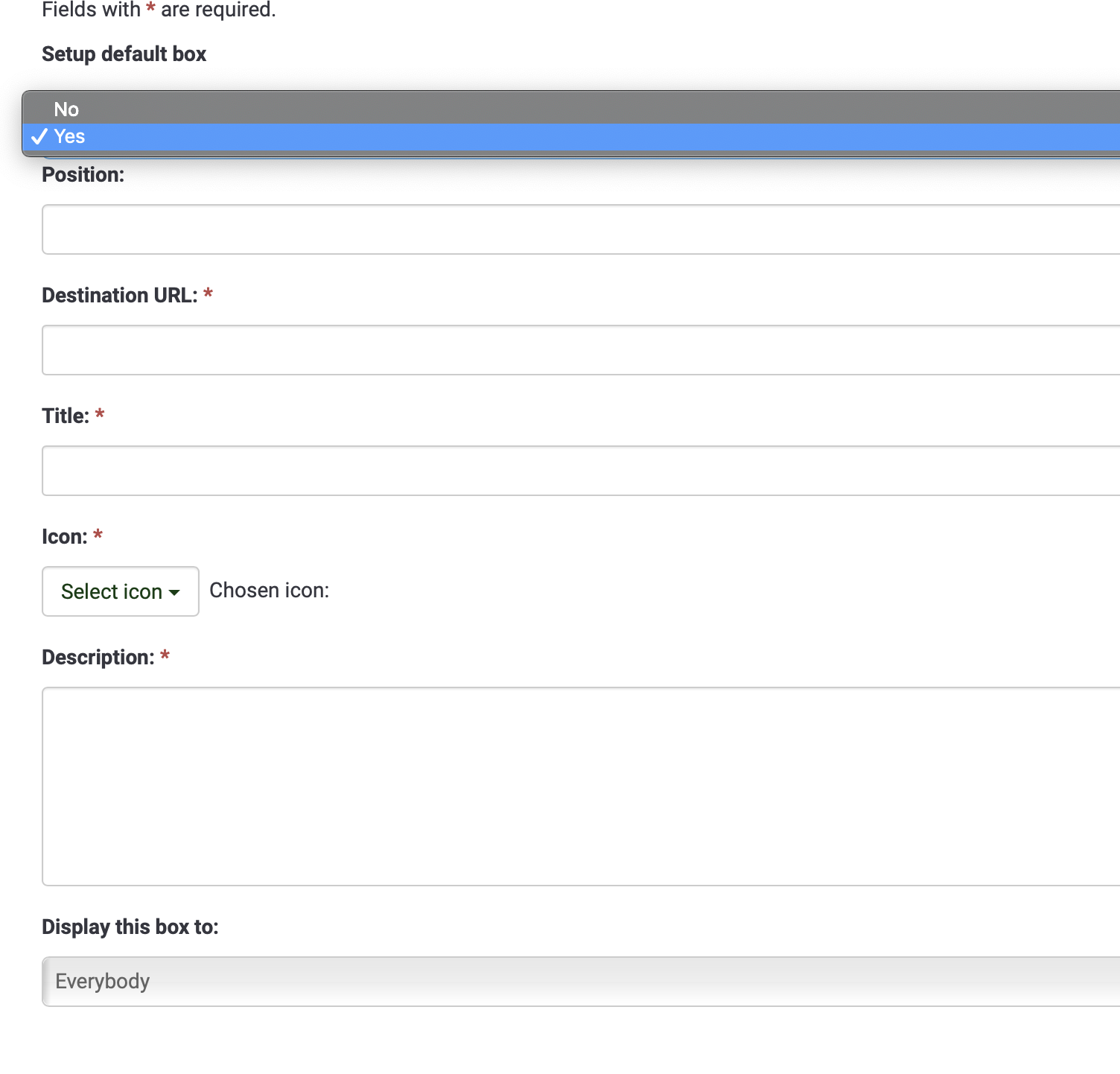The width and height of the screenshot is (1120, 1074).
Task: Click the "Position:" label
Action: click(83, 175)
